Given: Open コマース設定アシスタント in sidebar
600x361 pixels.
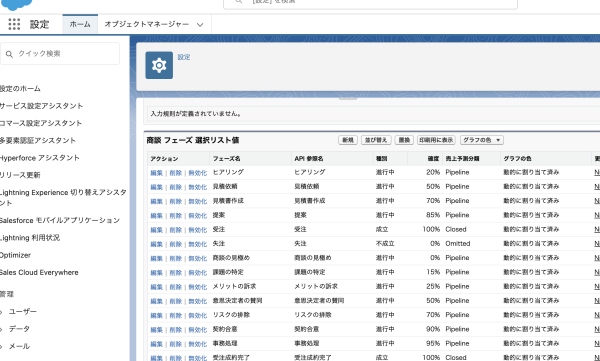Looking at the screenshot, I should tap(41, 123).
